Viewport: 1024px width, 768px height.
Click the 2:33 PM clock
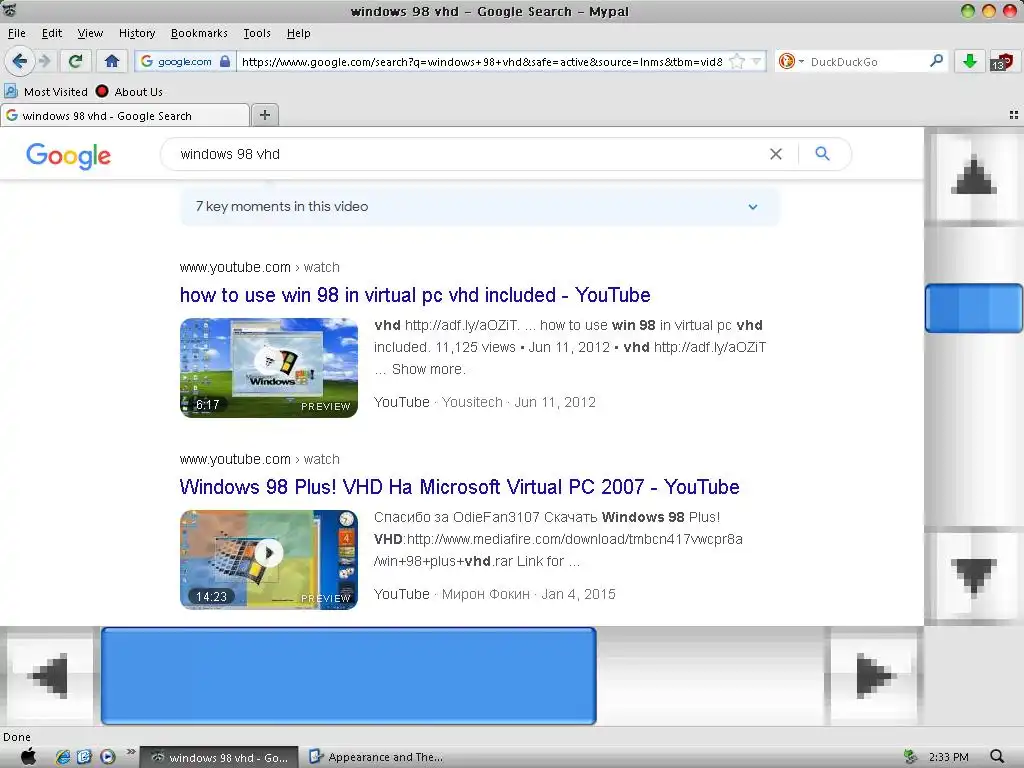point(948,758)
